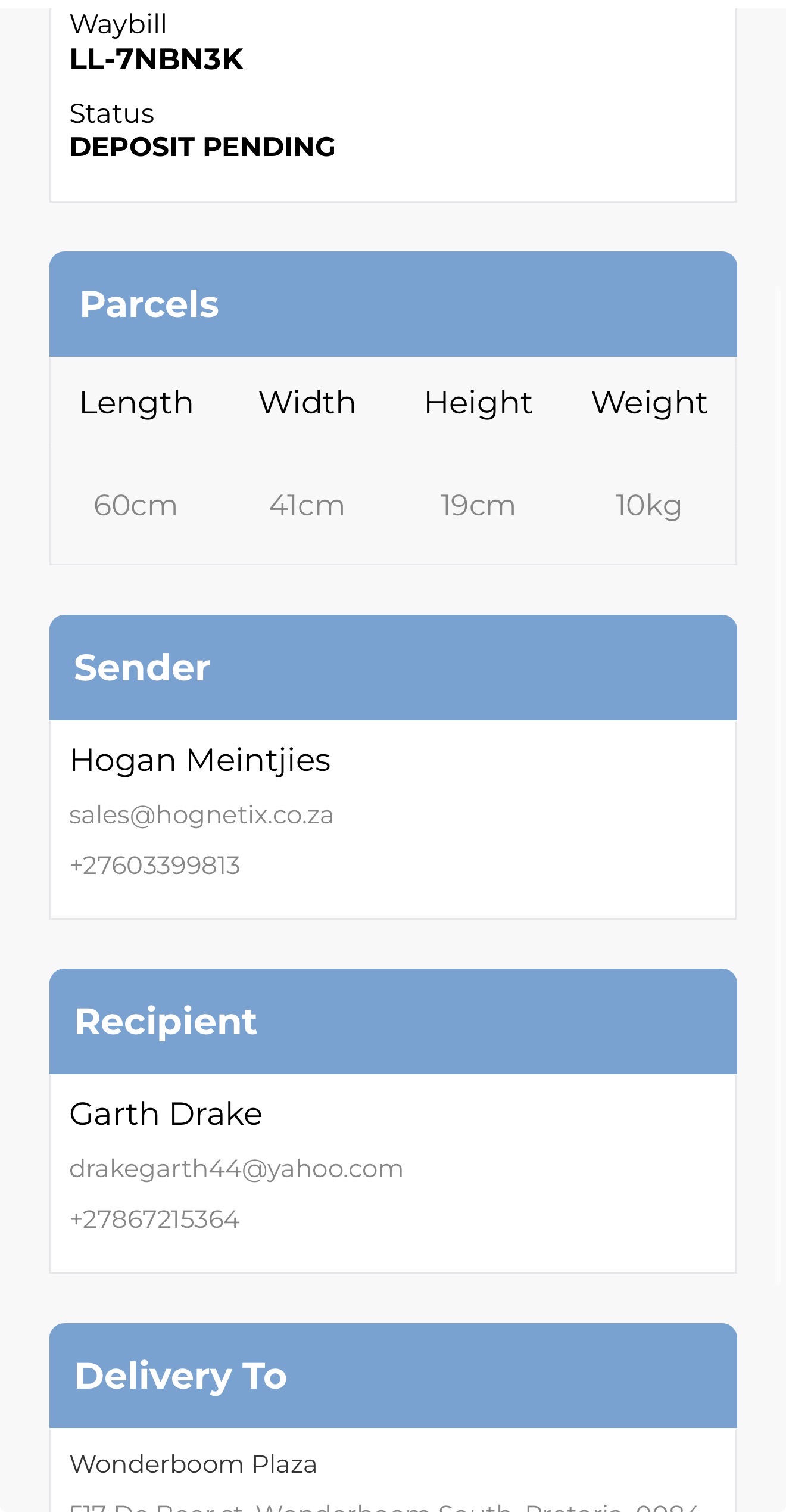Select sender name Hogan Meintjies
This screenshot has height=1512, width=786.
coord(200,761)
